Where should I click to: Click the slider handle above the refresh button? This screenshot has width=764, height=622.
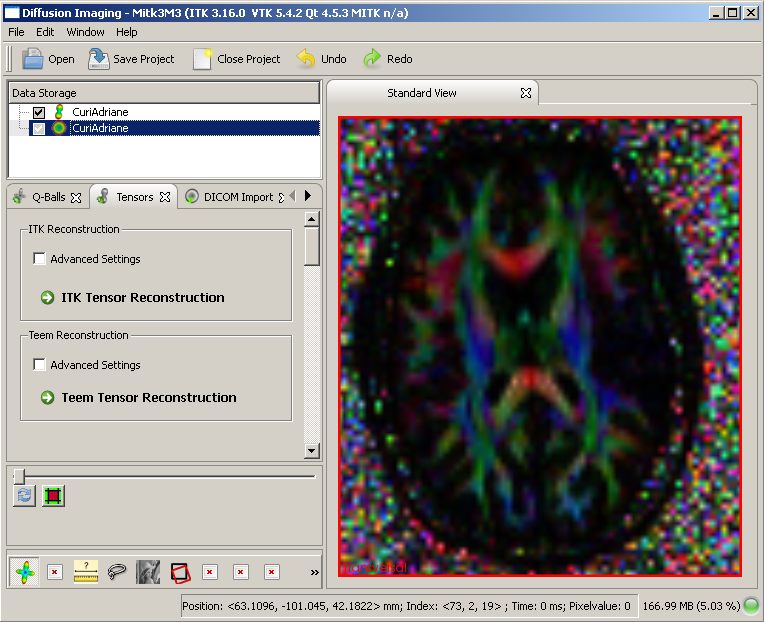(19, 476)
